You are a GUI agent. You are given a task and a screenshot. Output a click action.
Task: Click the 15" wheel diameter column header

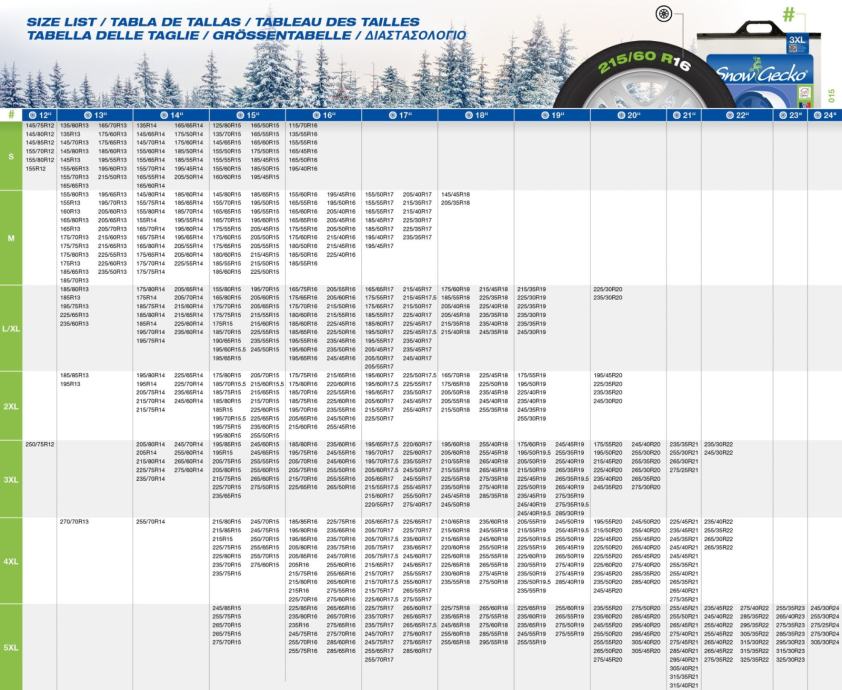(x=248, y=115)
